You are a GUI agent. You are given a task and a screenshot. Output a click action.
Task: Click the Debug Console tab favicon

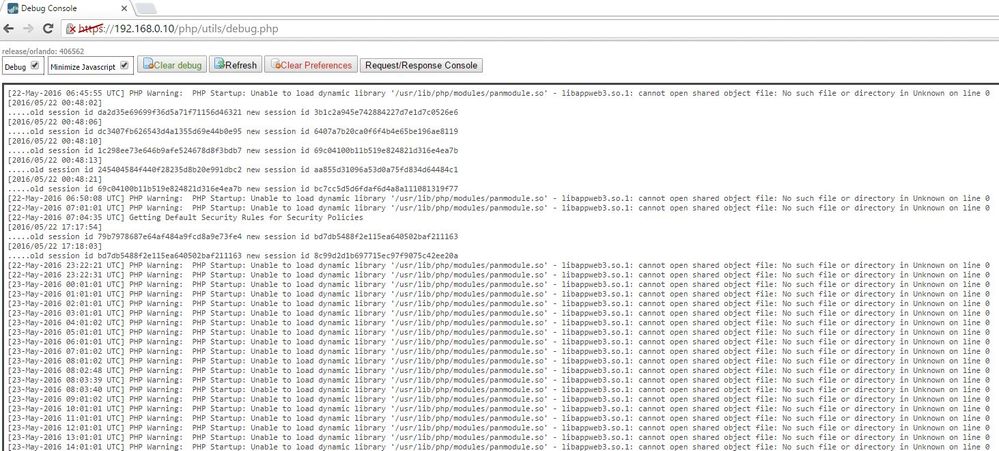click(x=12, y=9)
